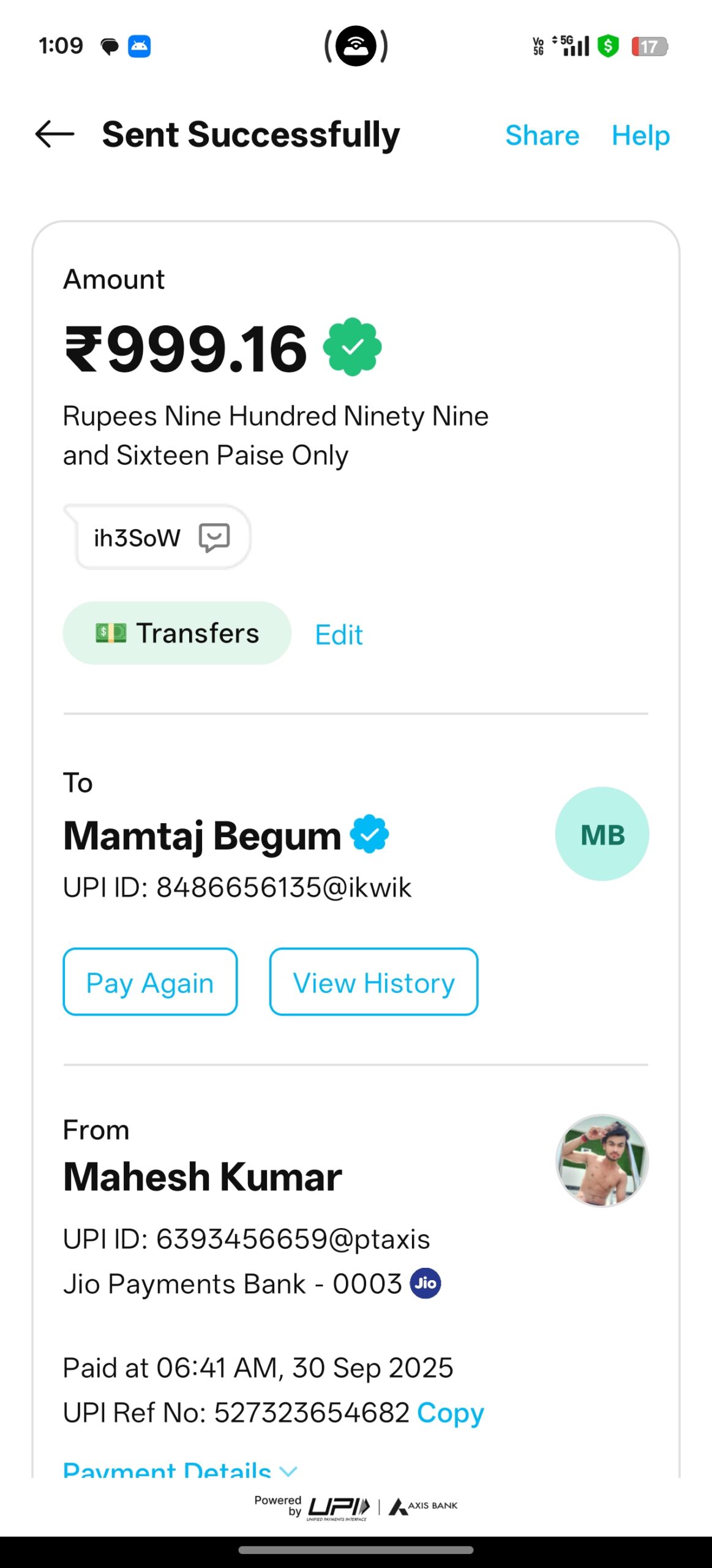Tap the message bubble icon beside ih3SoW
This screenshot has height=1568, width=712.
(214, 537)
